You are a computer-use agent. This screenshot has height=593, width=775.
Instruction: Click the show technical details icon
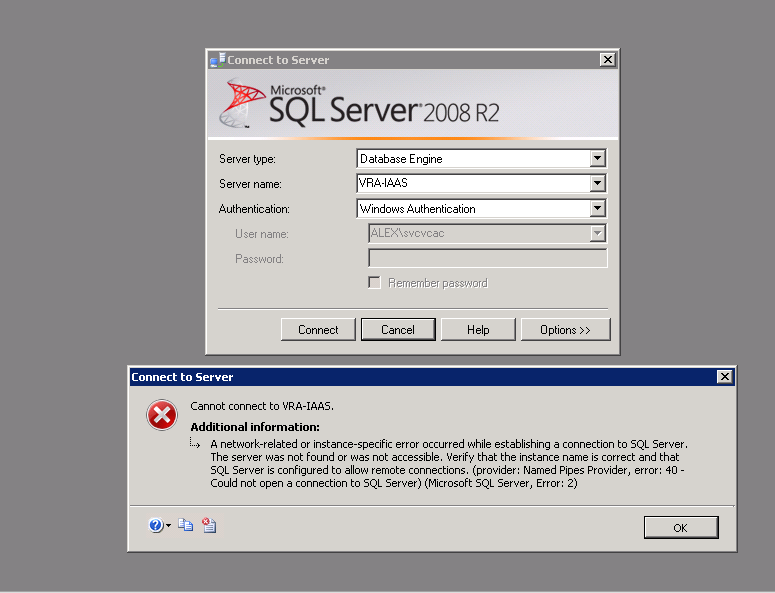point(208,525)
